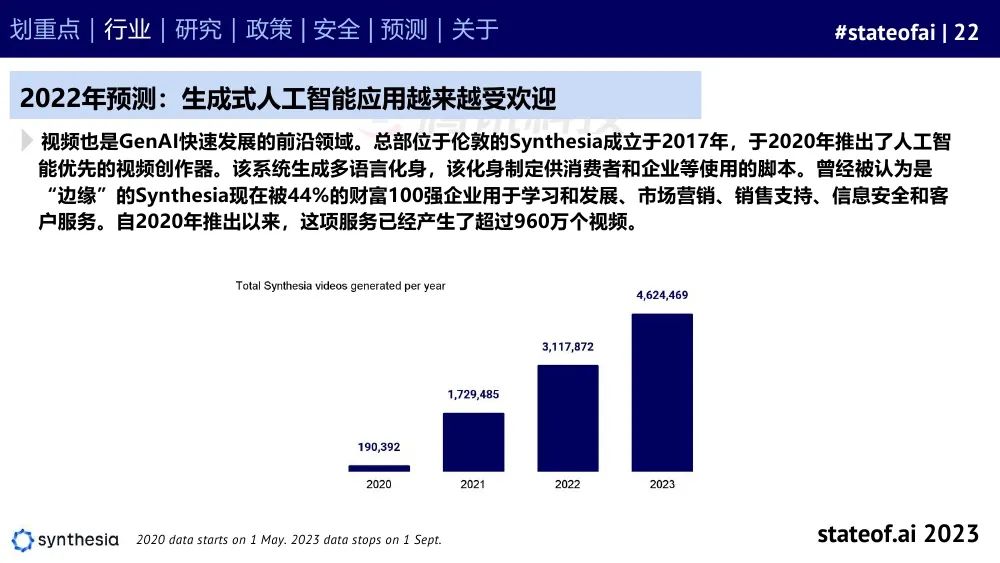
Task: Click the stateof.ai 2023 footer text
Action: coord(898,534)
